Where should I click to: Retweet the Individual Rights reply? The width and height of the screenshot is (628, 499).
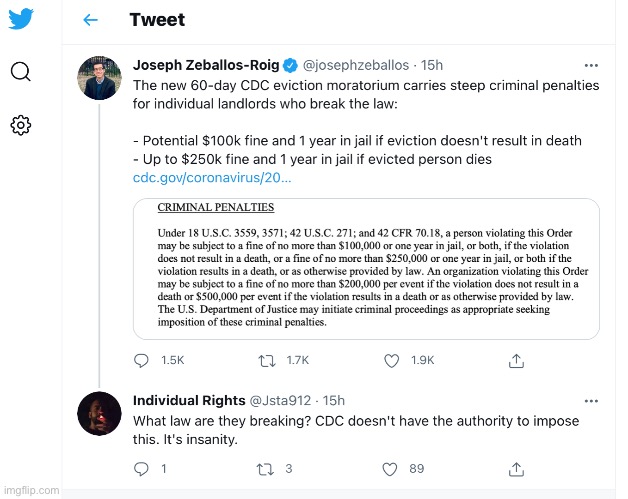click(x=268, y=468)
